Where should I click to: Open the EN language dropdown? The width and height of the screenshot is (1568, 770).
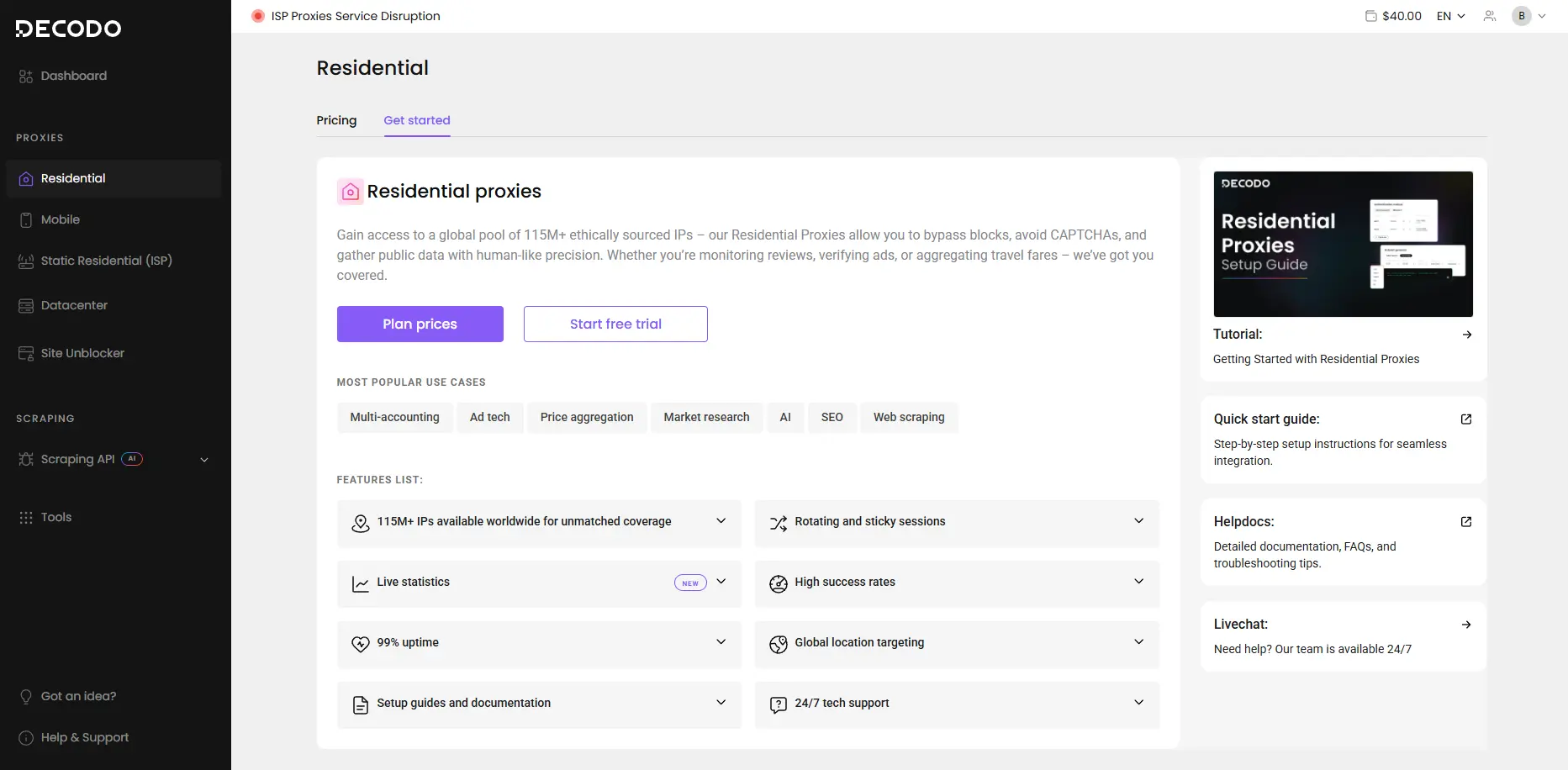(x=1451, y=16)
